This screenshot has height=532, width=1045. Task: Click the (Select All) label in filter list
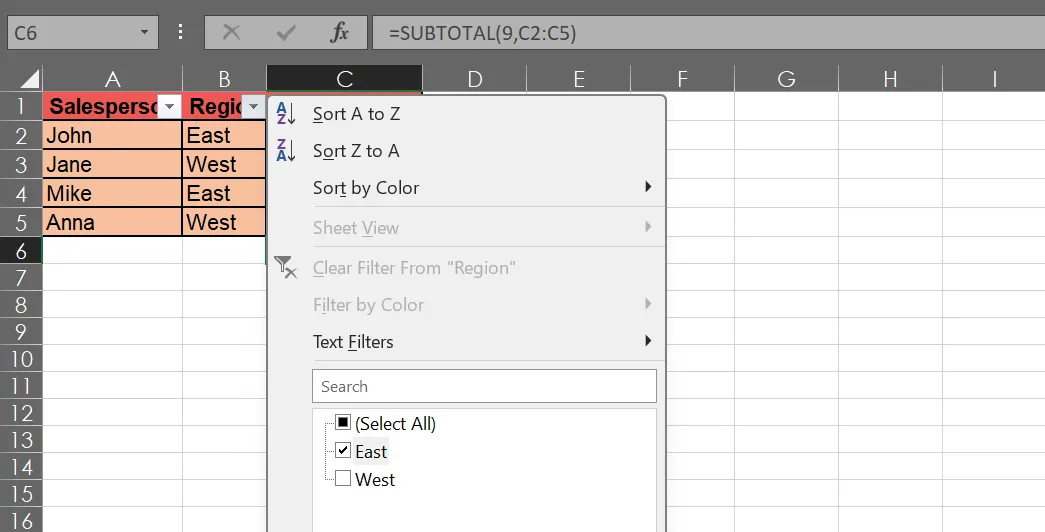pos(395,423)
